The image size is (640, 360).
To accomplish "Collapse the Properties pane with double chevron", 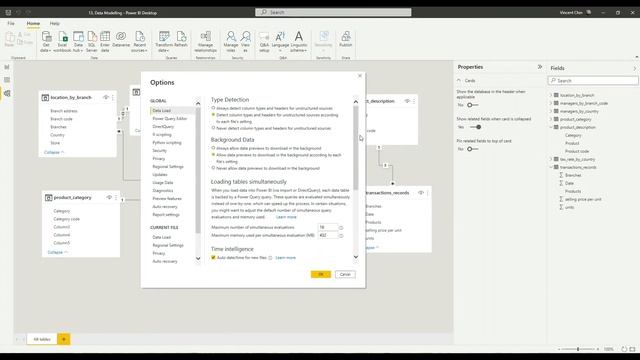I will pyautogui.click(x=540, y=67).
